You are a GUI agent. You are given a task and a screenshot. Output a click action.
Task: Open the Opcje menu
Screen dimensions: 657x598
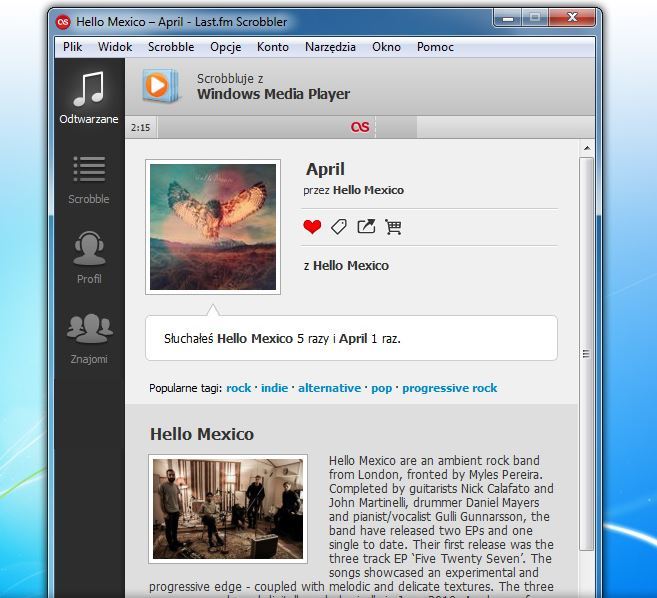225,47
